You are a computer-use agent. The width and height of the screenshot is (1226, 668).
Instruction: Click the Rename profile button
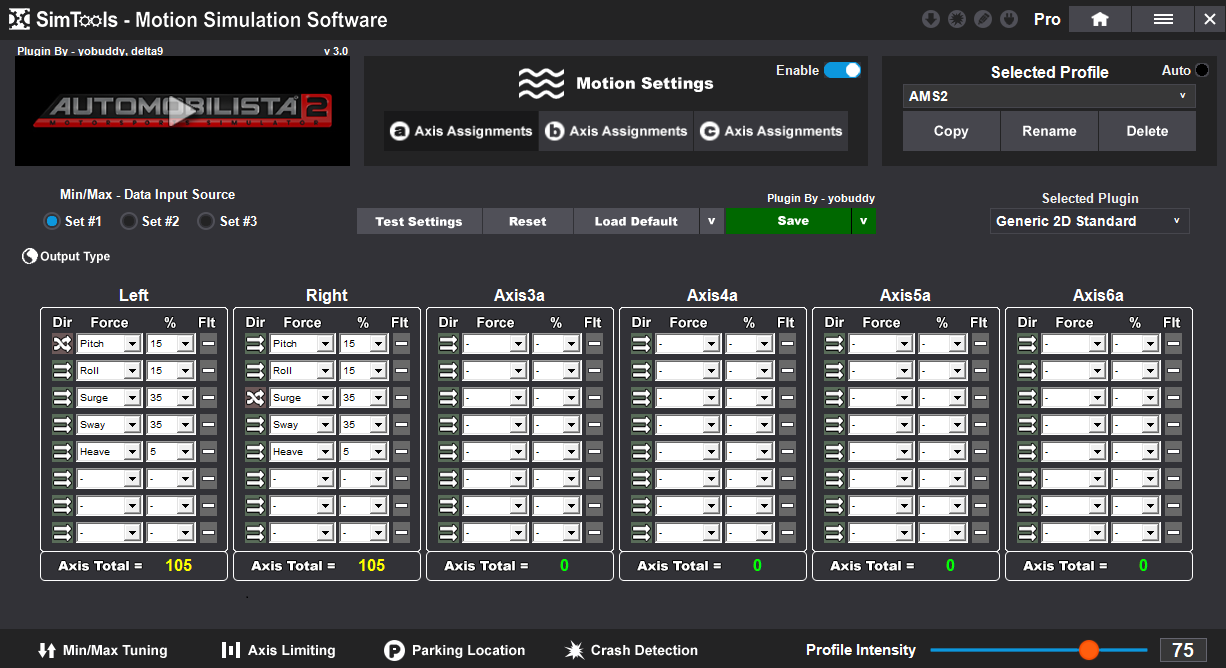tap(1049, 131)
